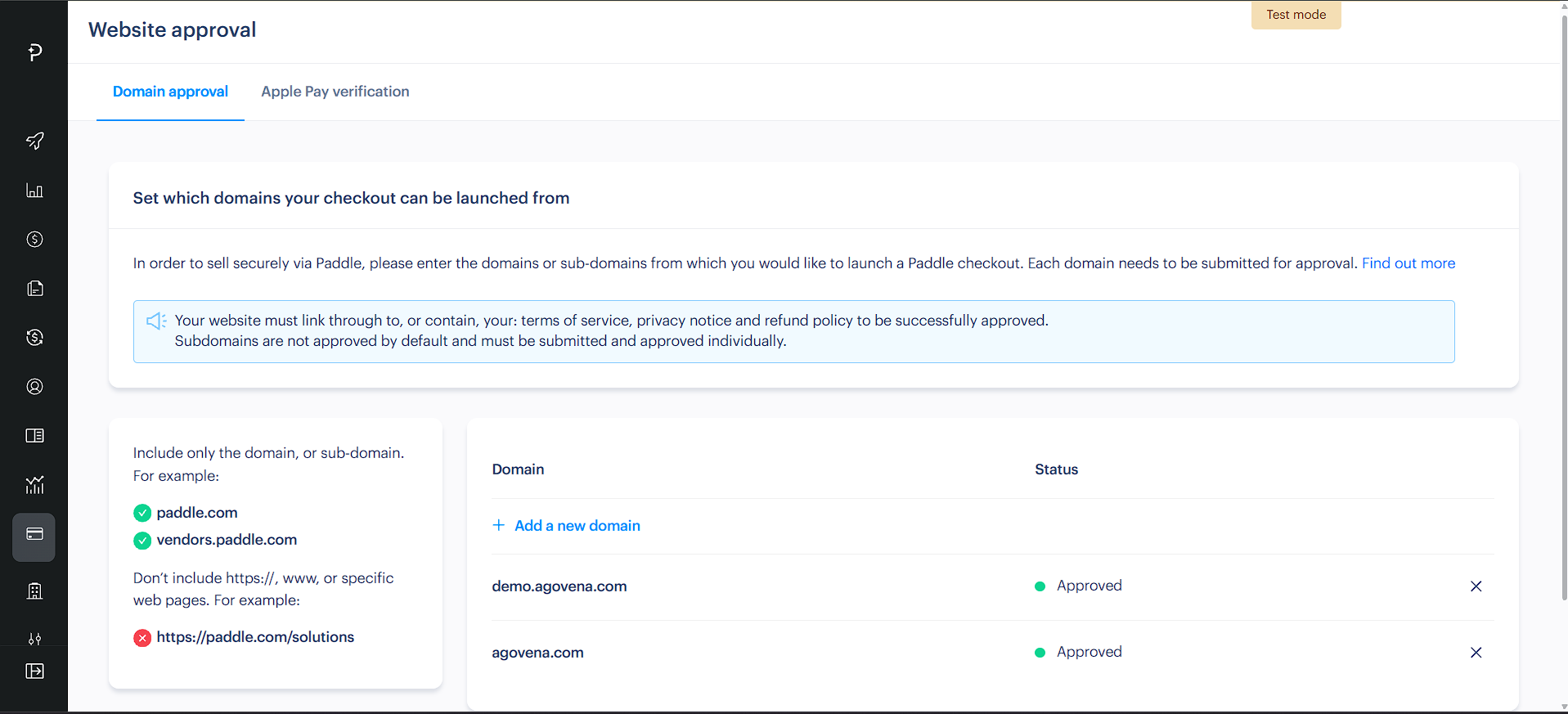Open the user profile customers icon
The width and height of the screenshot is (1568, 714).
(34, 387)
